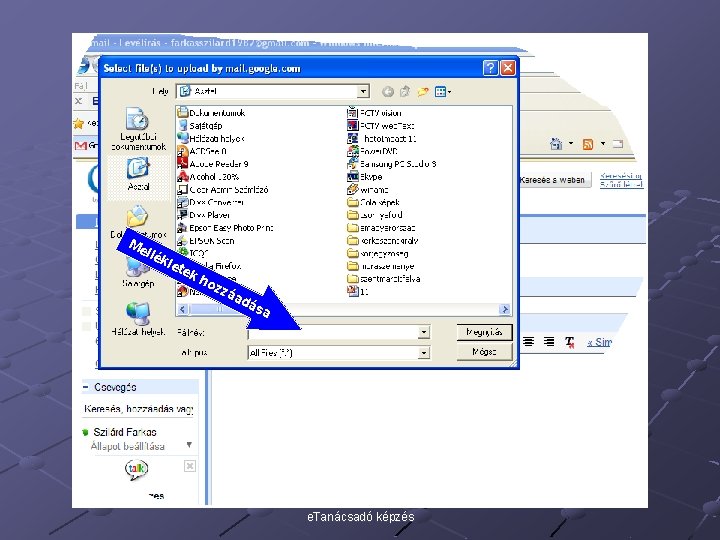720x540 pixels.
Task: Click the chat search field Keresés, hozzáadás vagy
Action: [x=139, y=409]
